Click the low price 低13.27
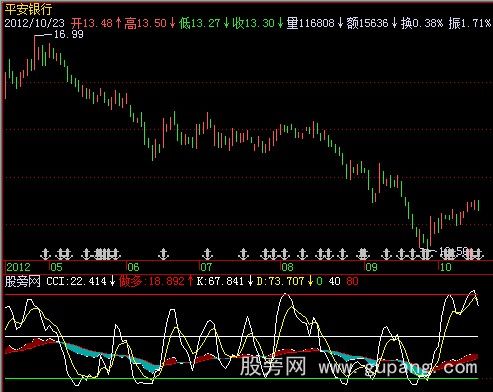493x392 pixels. (x=200, y=23)
